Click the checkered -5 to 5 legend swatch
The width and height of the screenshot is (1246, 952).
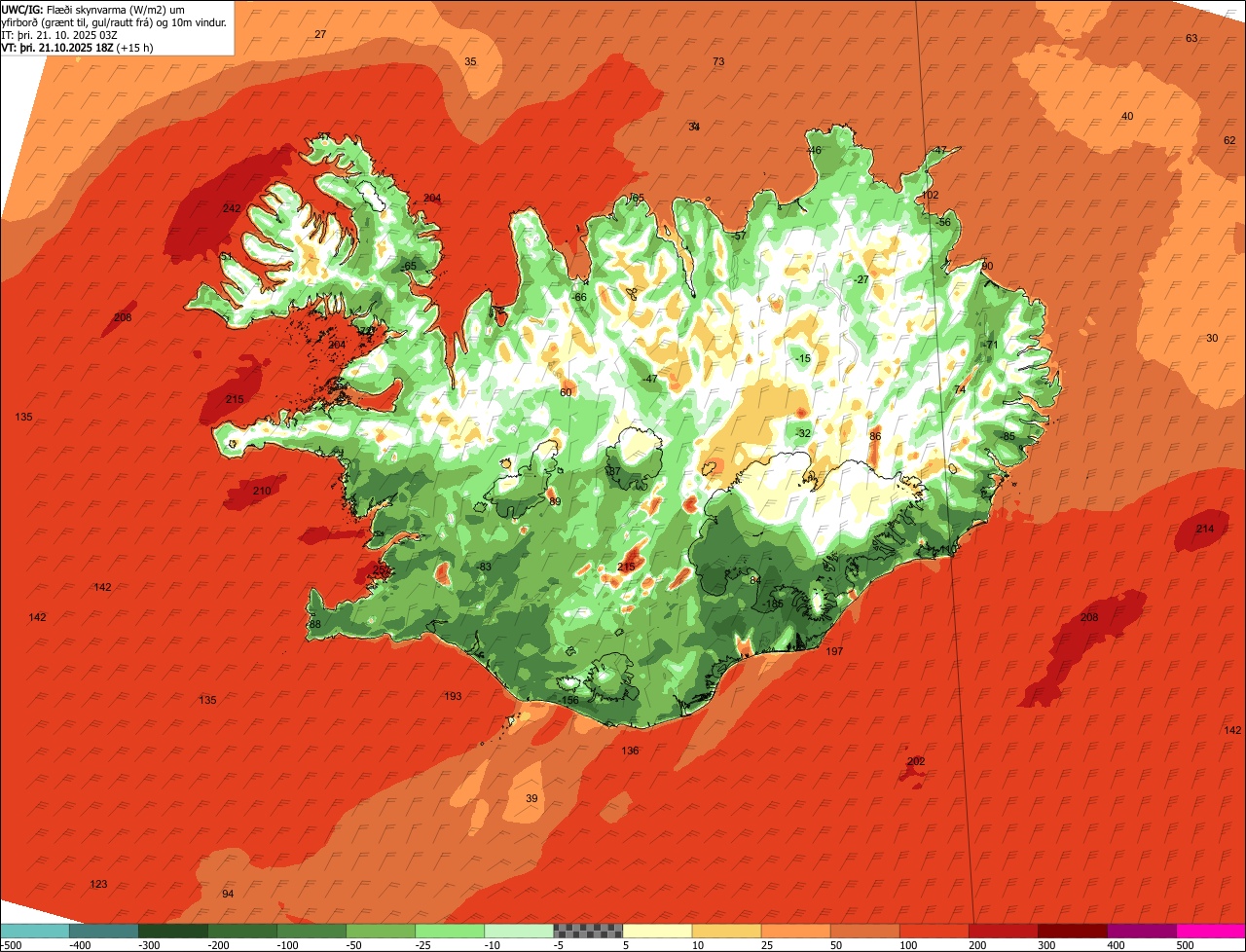click(x=588, y=931)
